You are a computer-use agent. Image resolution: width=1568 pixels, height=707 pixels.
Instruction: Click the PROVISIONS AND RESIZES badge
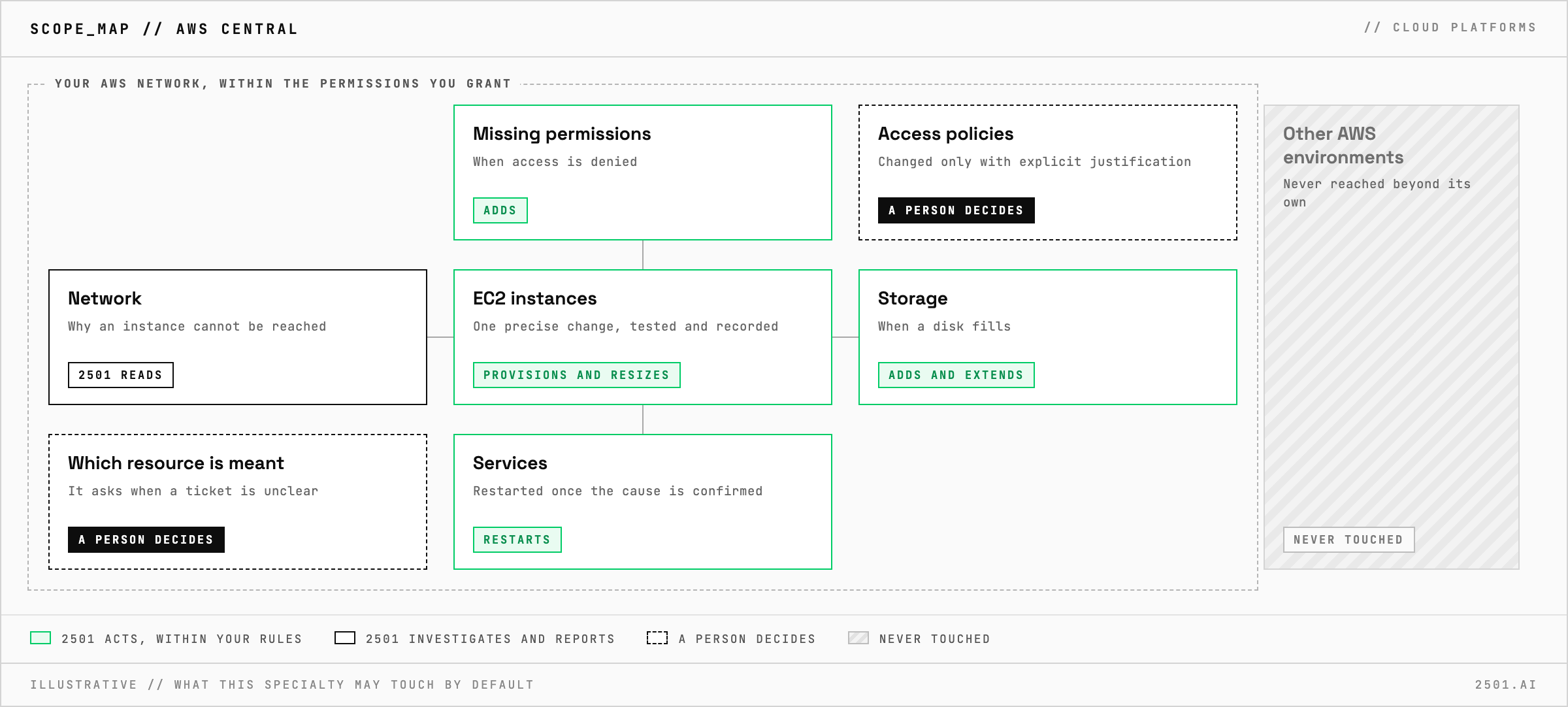577,375
